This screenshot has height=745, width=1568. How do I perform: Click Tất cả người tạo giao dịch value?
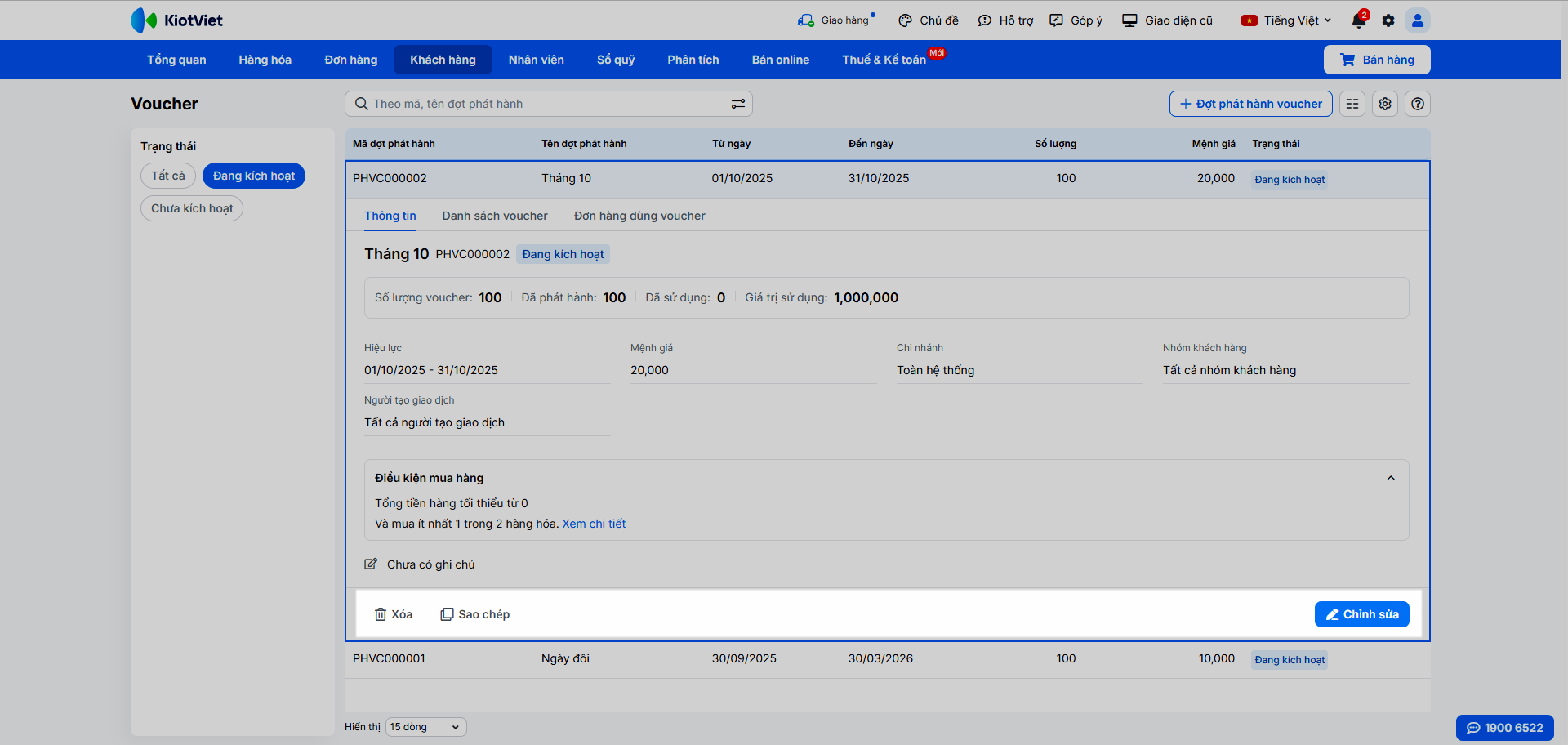(434, 422)
